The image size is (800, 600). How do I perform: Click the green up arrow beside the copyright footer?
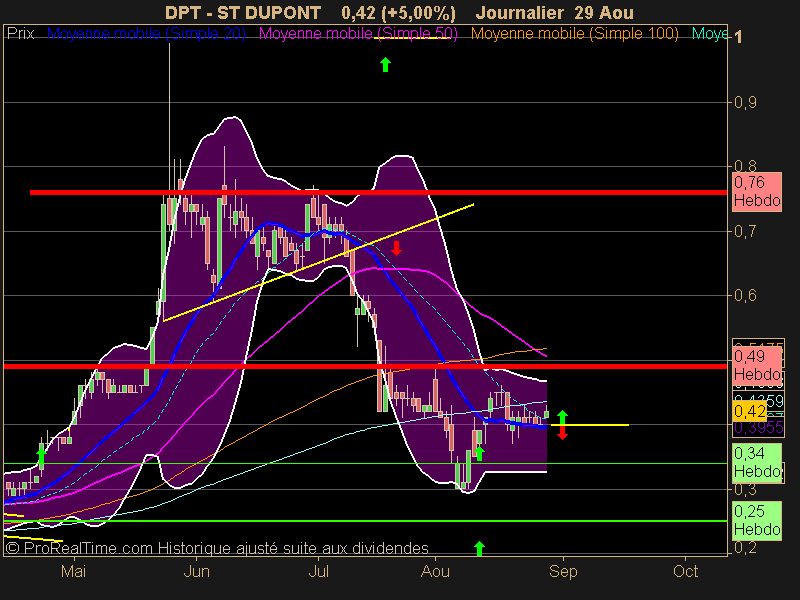[x=479, y=548]
